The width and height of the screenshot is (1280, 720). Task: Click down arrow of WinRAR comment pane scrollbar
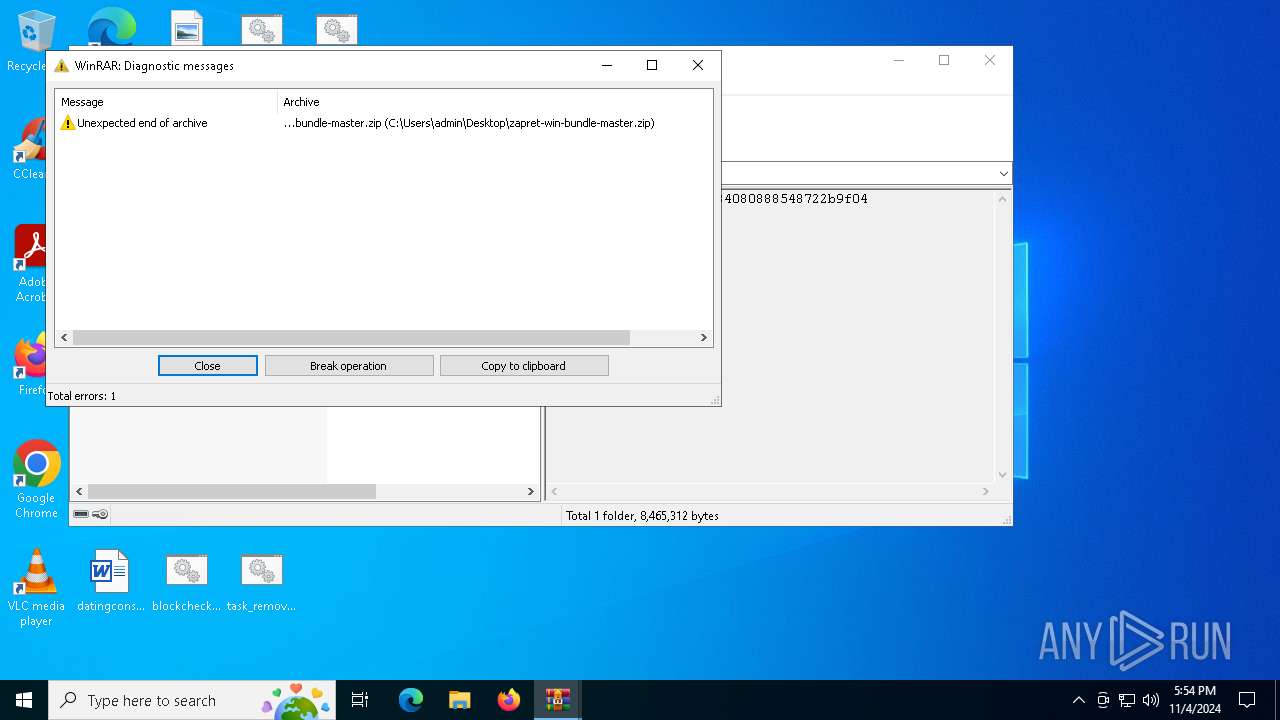click(1002, 475)
